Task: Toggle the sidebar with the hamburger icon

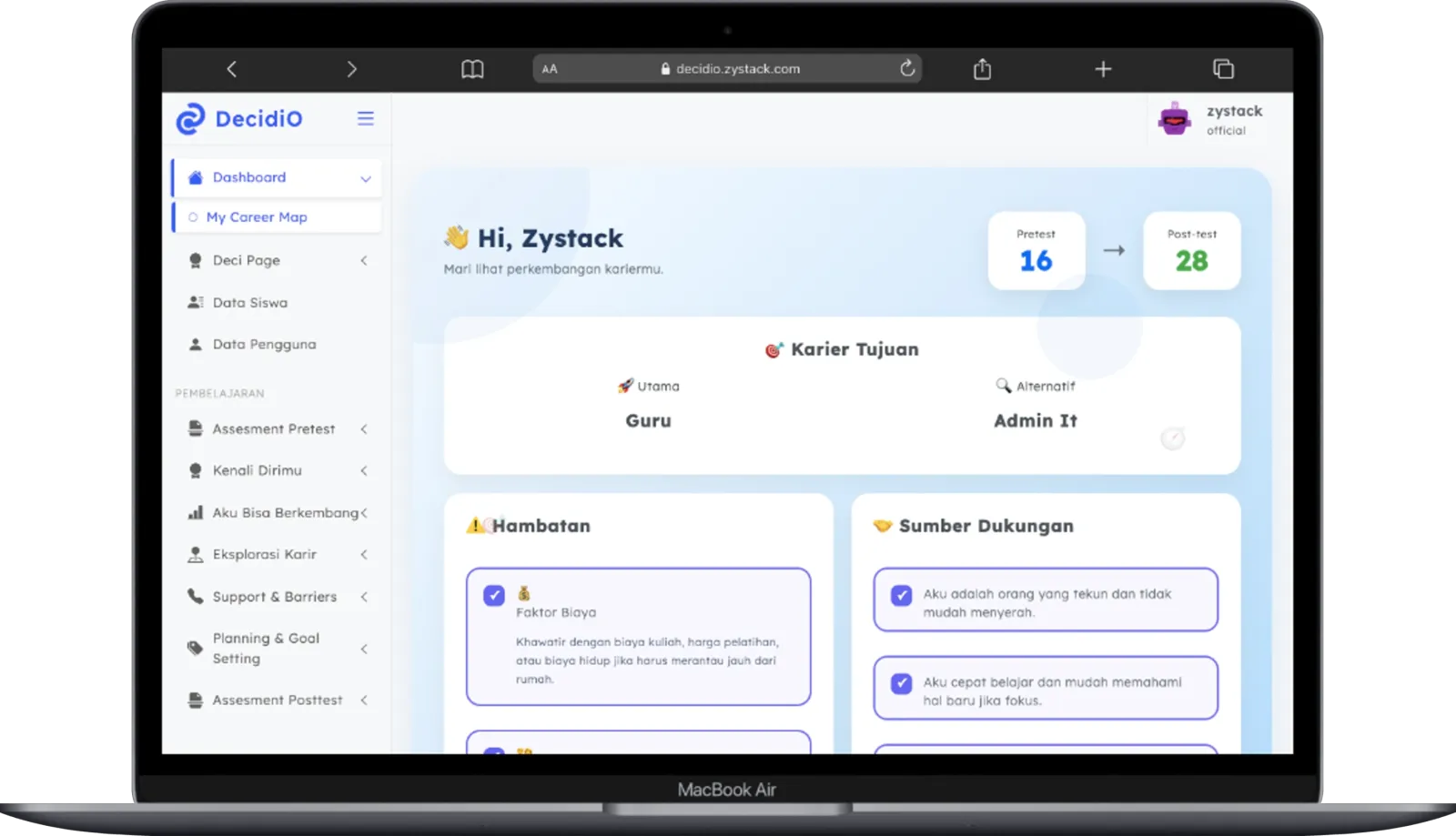Action: (x=366, y=118)
